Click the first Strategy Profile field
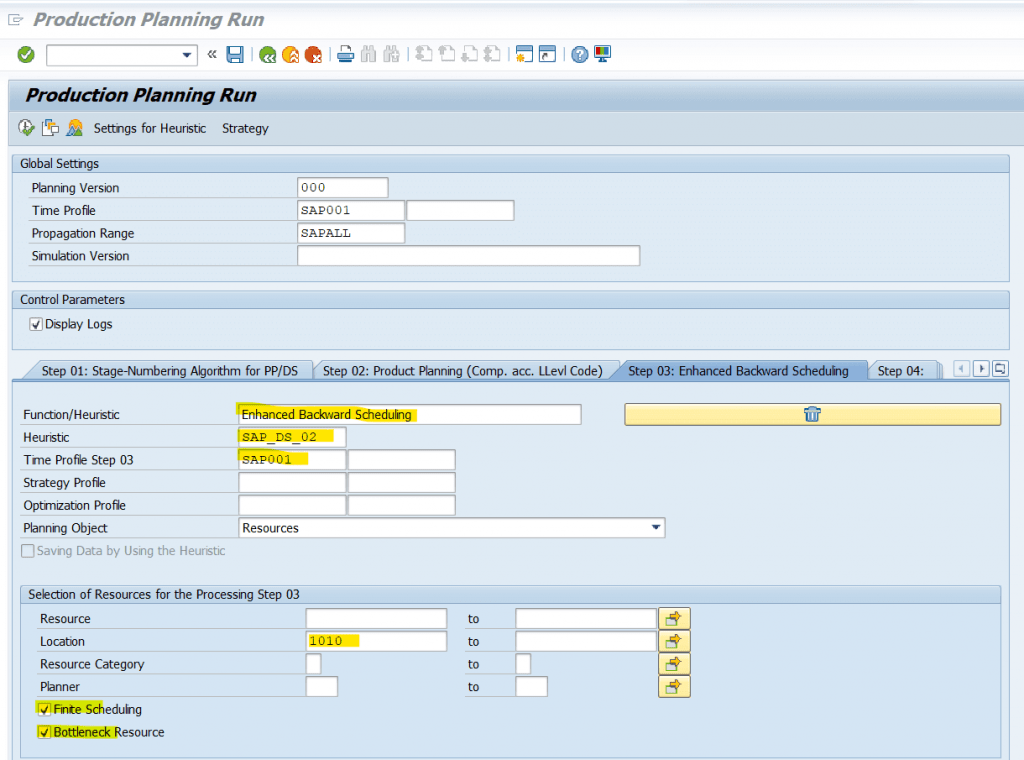 (x=292, y=483)
